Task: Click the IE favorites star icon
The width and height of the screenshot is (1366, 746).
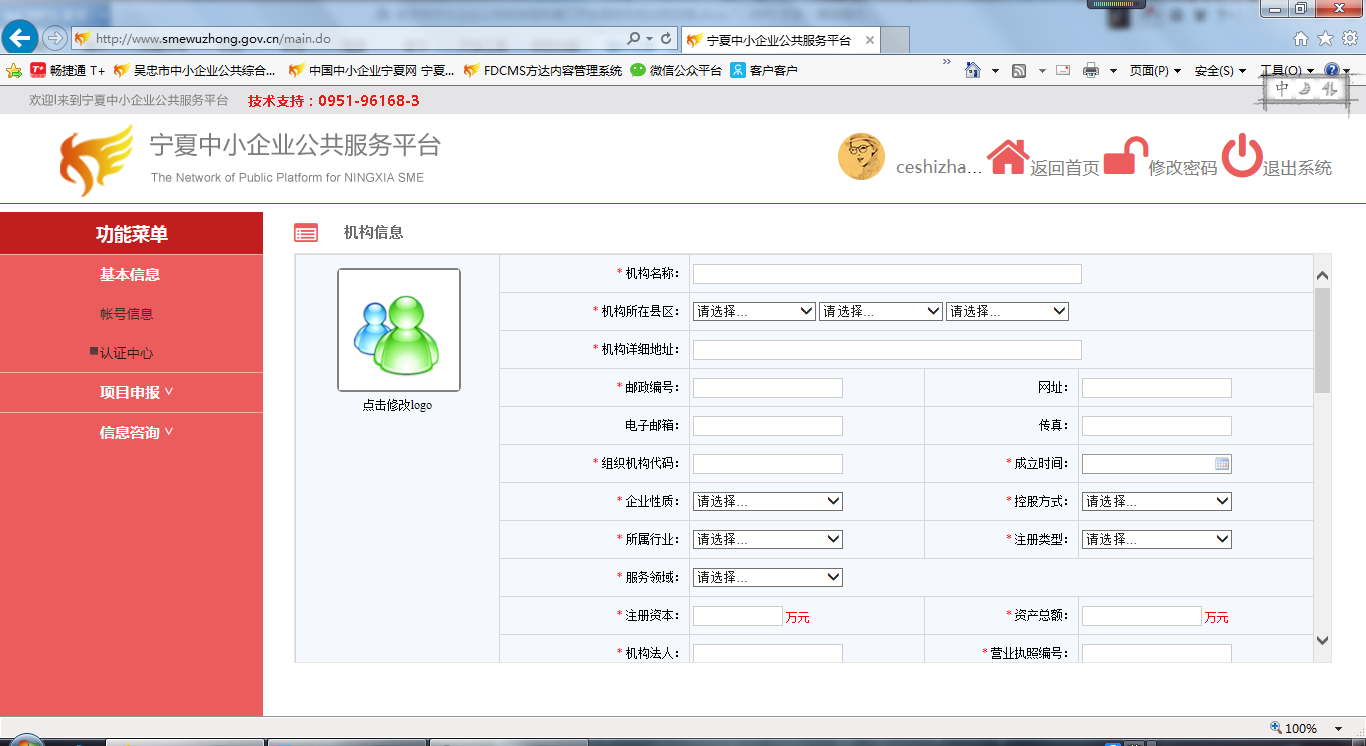Action: click(x=1325, y=39)
